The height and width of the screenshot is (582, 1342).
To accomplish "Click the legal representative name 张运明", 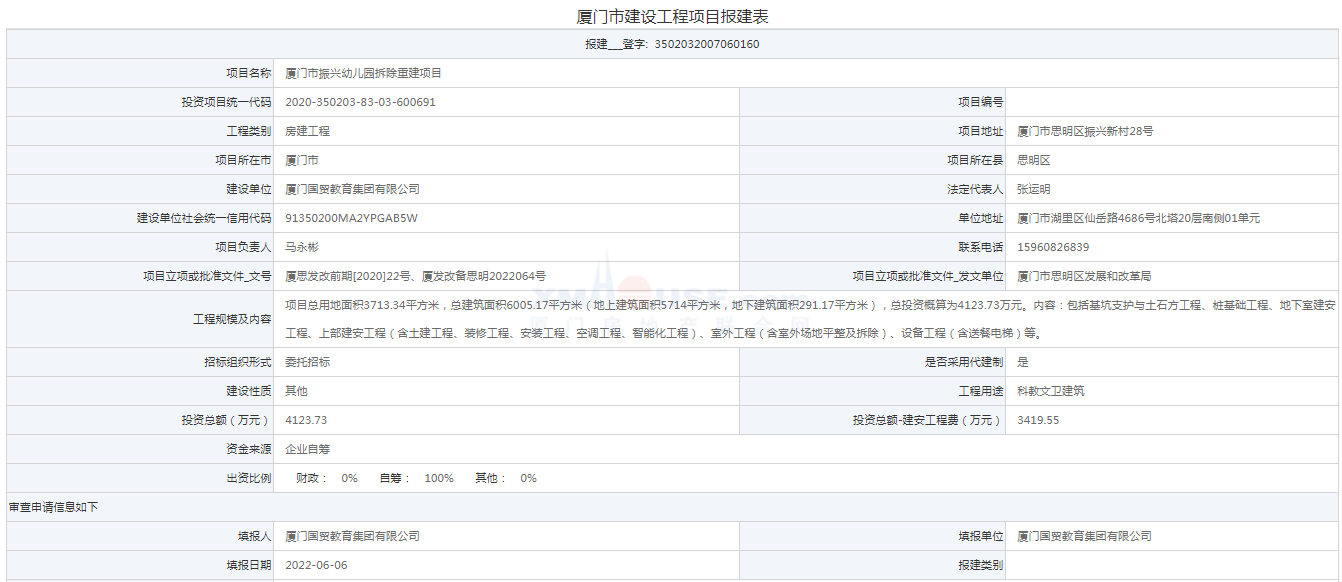I will tap(1034, 189).
